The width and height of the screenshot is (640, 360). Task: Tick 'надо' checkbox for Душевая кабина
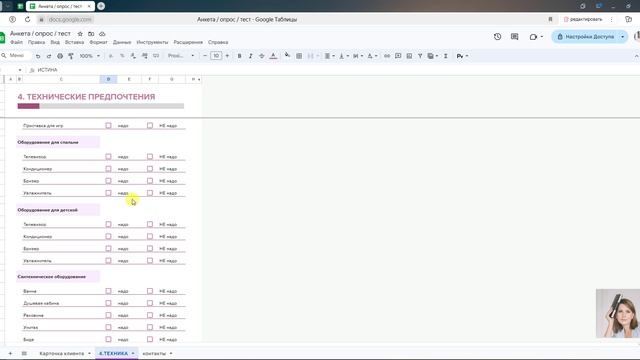108,303
